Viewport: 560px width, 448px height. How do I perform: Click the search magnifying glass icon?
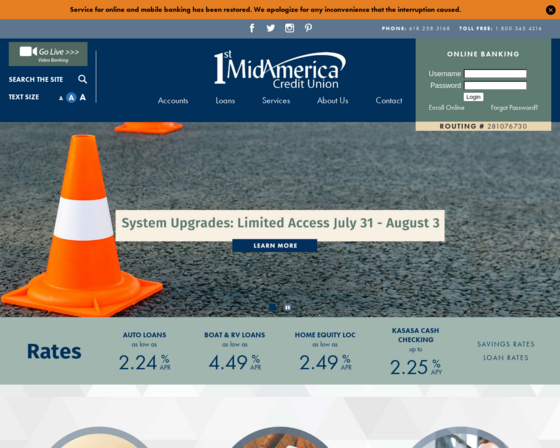[82, 79]
